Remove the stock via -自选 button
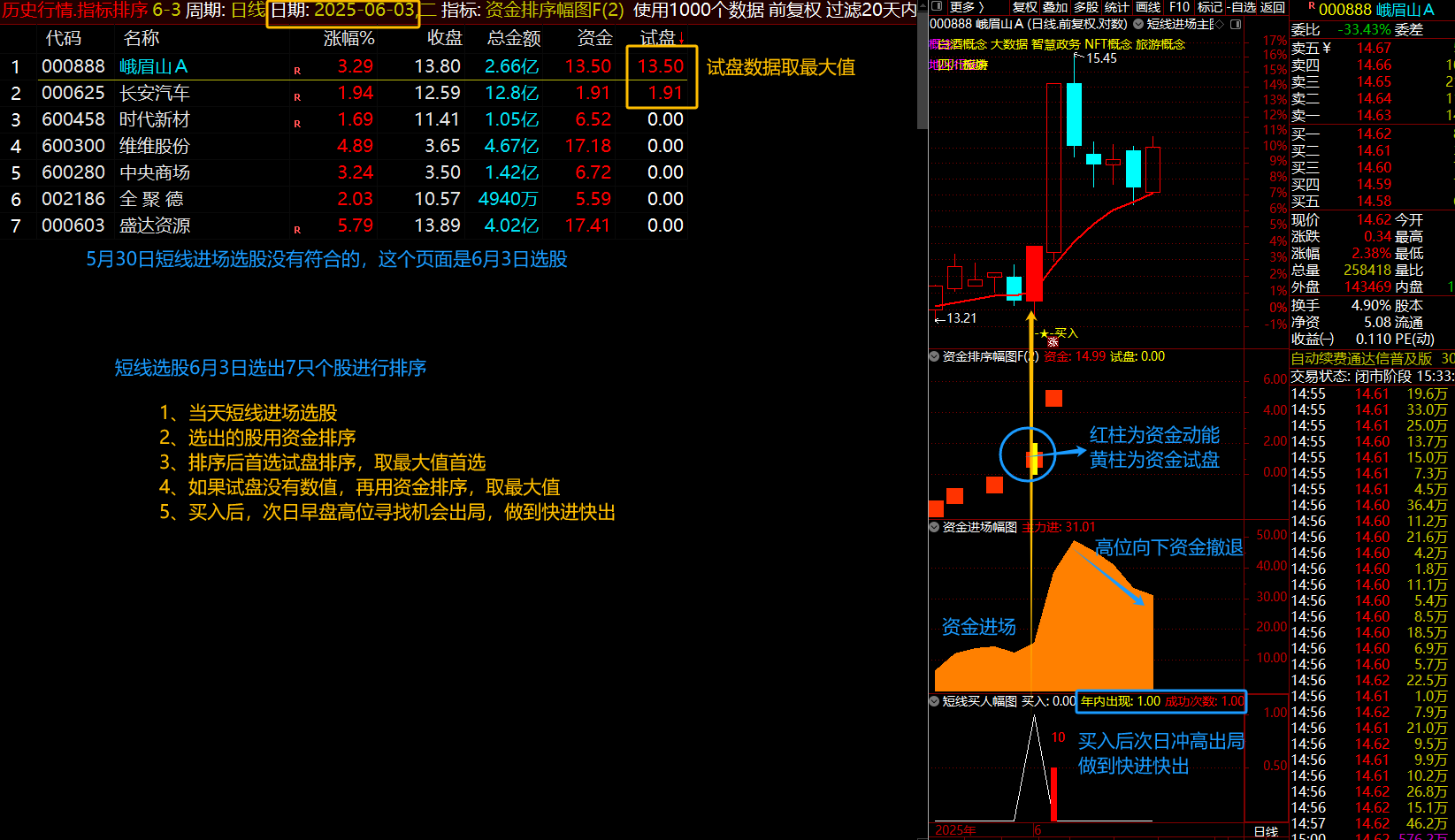This screenshot has height=840, width=1455. [1242, 7]
